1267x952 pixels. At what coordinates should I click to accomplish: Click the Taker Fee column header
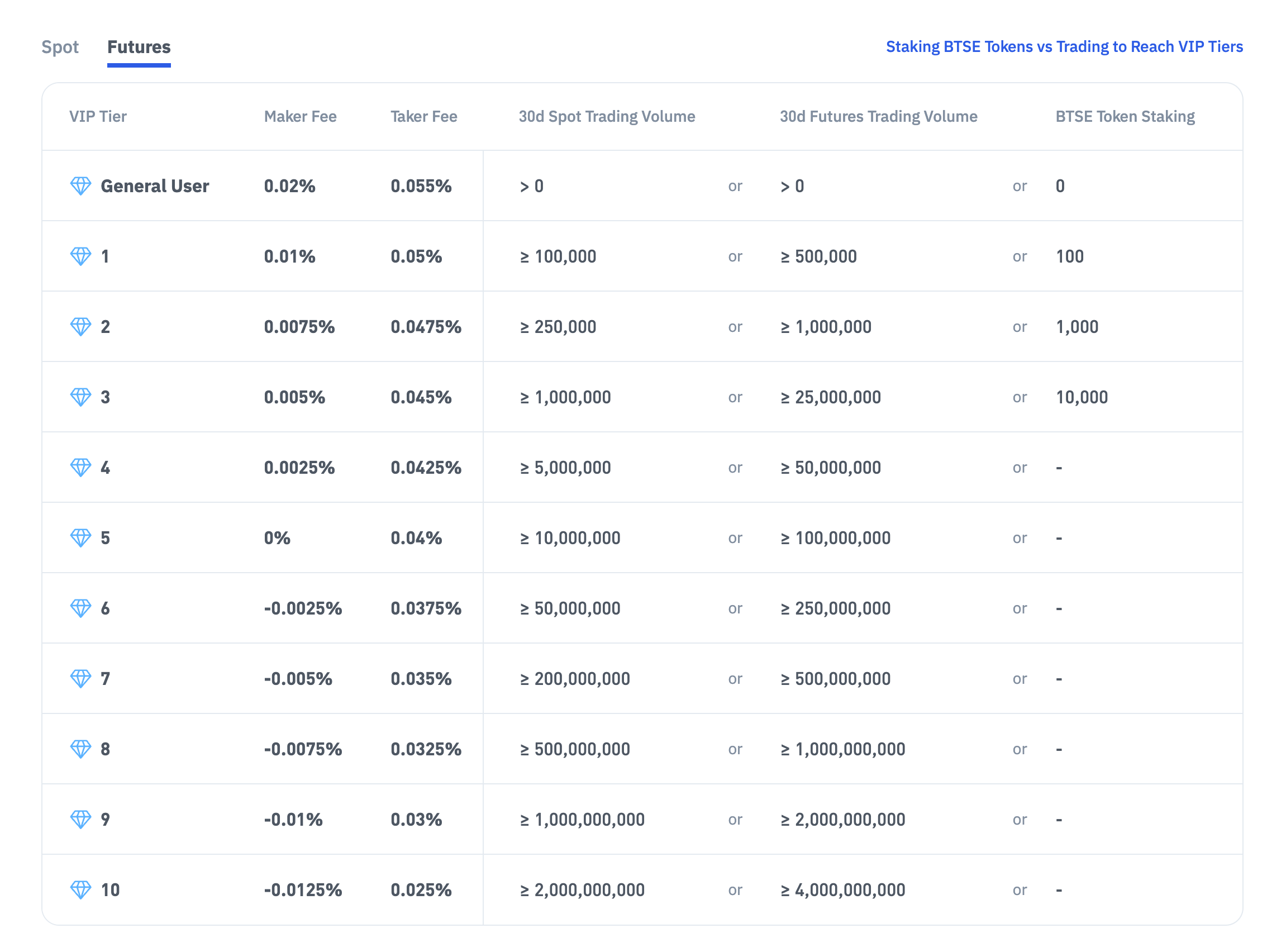424,117
